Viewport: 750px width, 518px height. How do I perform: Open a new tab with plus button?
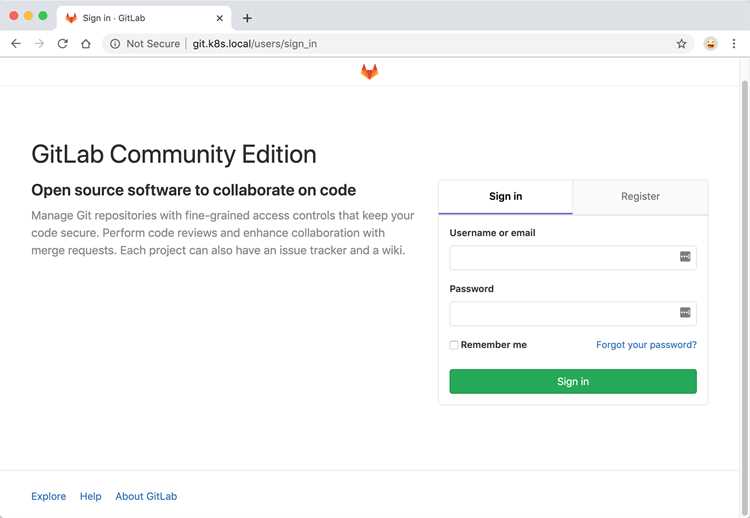(x=247, y=18)
